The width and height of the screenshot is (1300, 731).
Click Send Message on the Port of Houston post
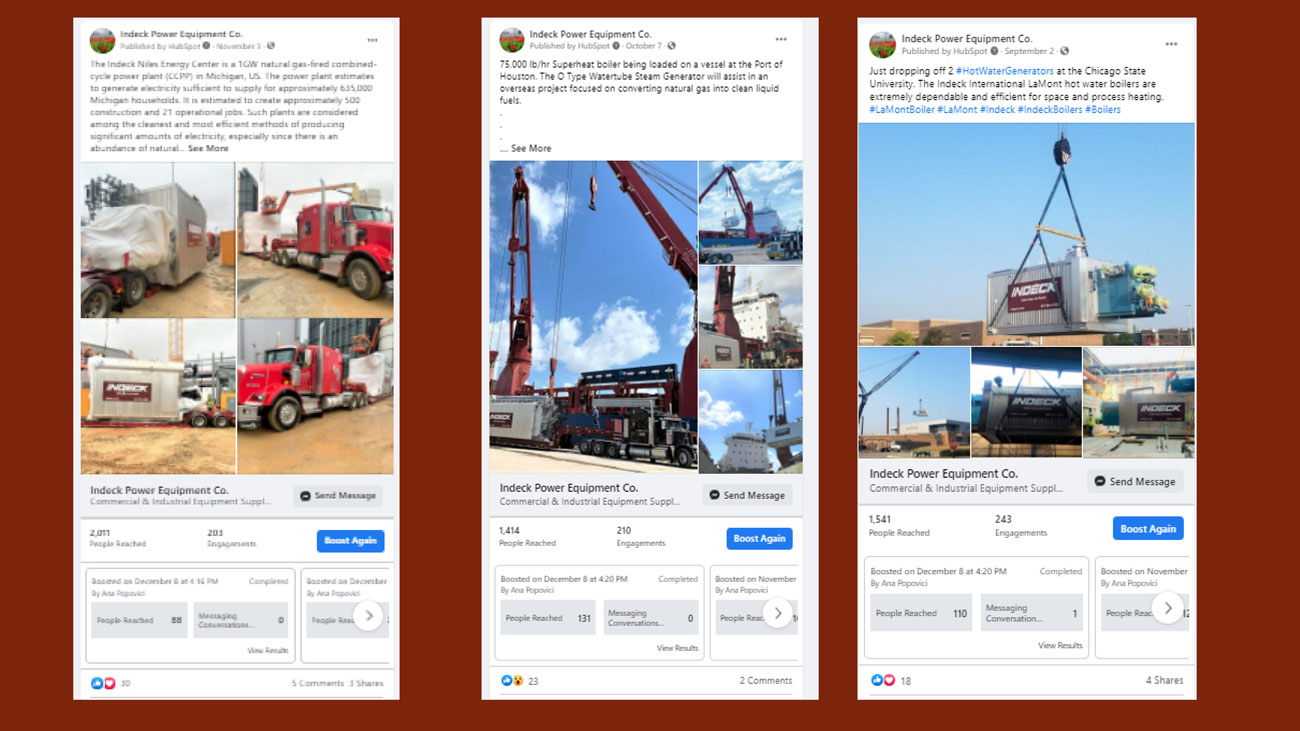coord(746,495)
